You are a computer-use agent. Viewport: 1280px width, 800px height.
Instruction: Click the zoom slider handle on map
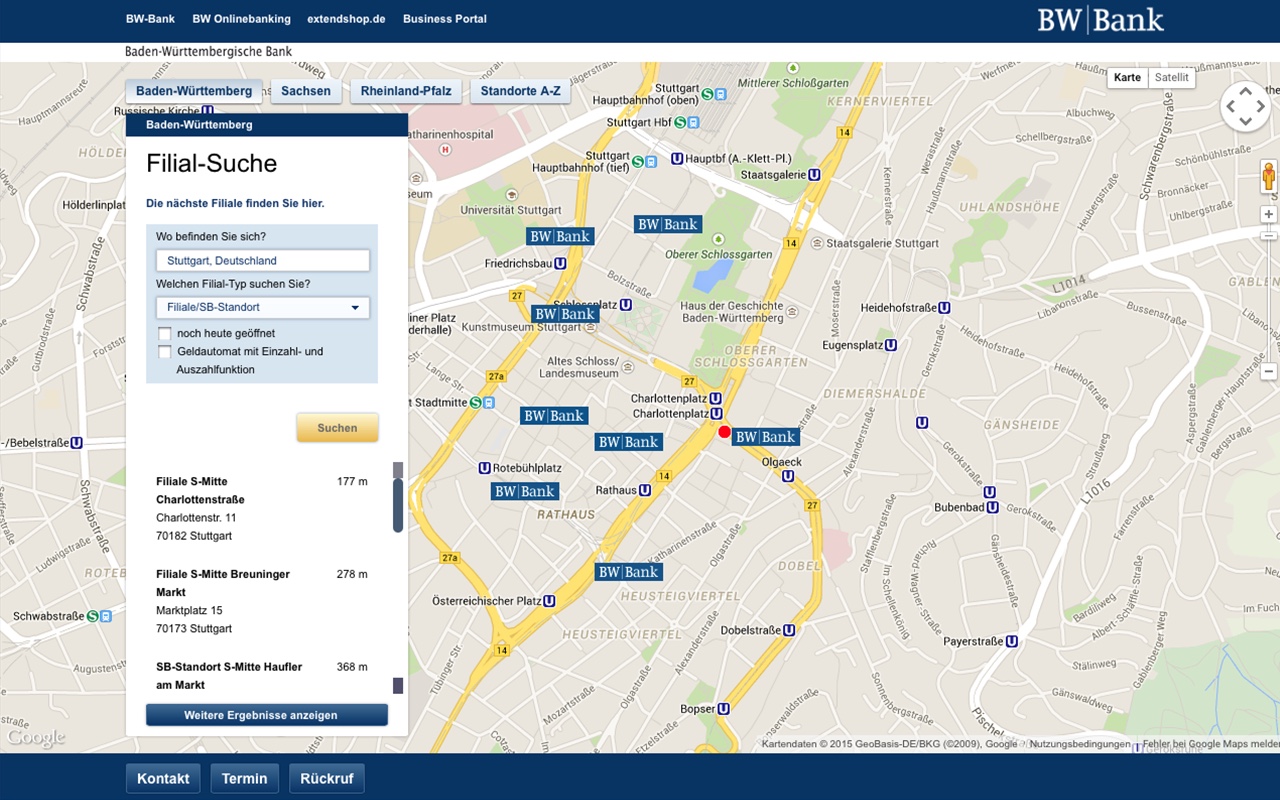click(1269, 235)
